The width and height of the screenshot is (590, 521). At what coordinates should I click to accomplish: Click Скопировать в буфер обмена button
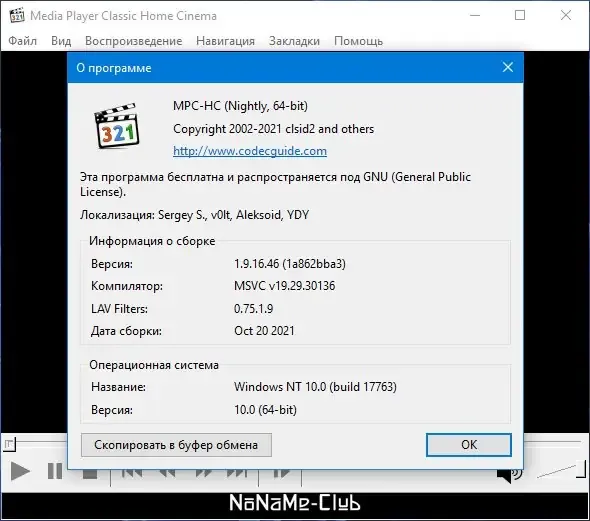(x=176, y=445)
